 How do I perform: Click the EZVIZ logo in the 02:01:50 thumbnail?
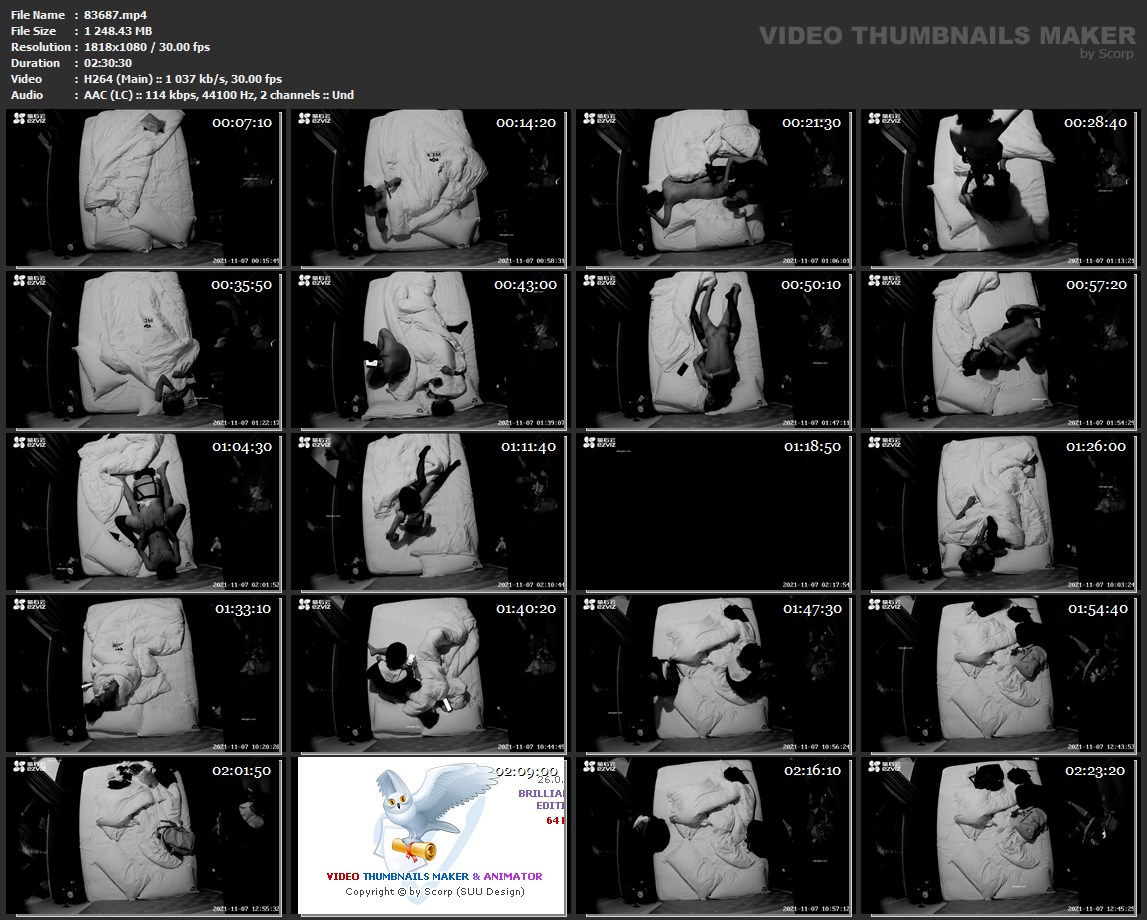click(24, 767)
